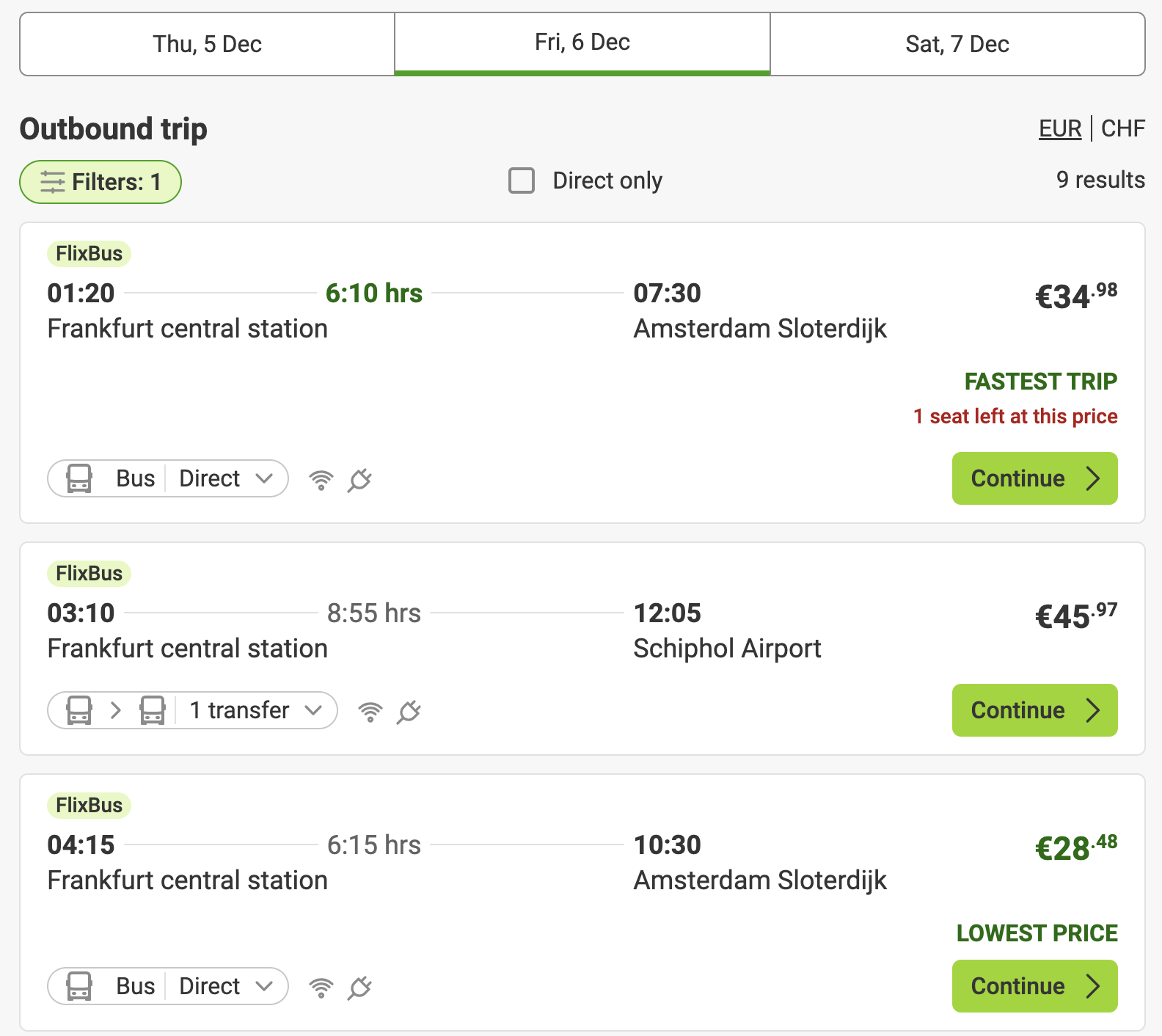Click the filter sliders icon
This screenshot has width=1162, height=1036.
point(53,182)
